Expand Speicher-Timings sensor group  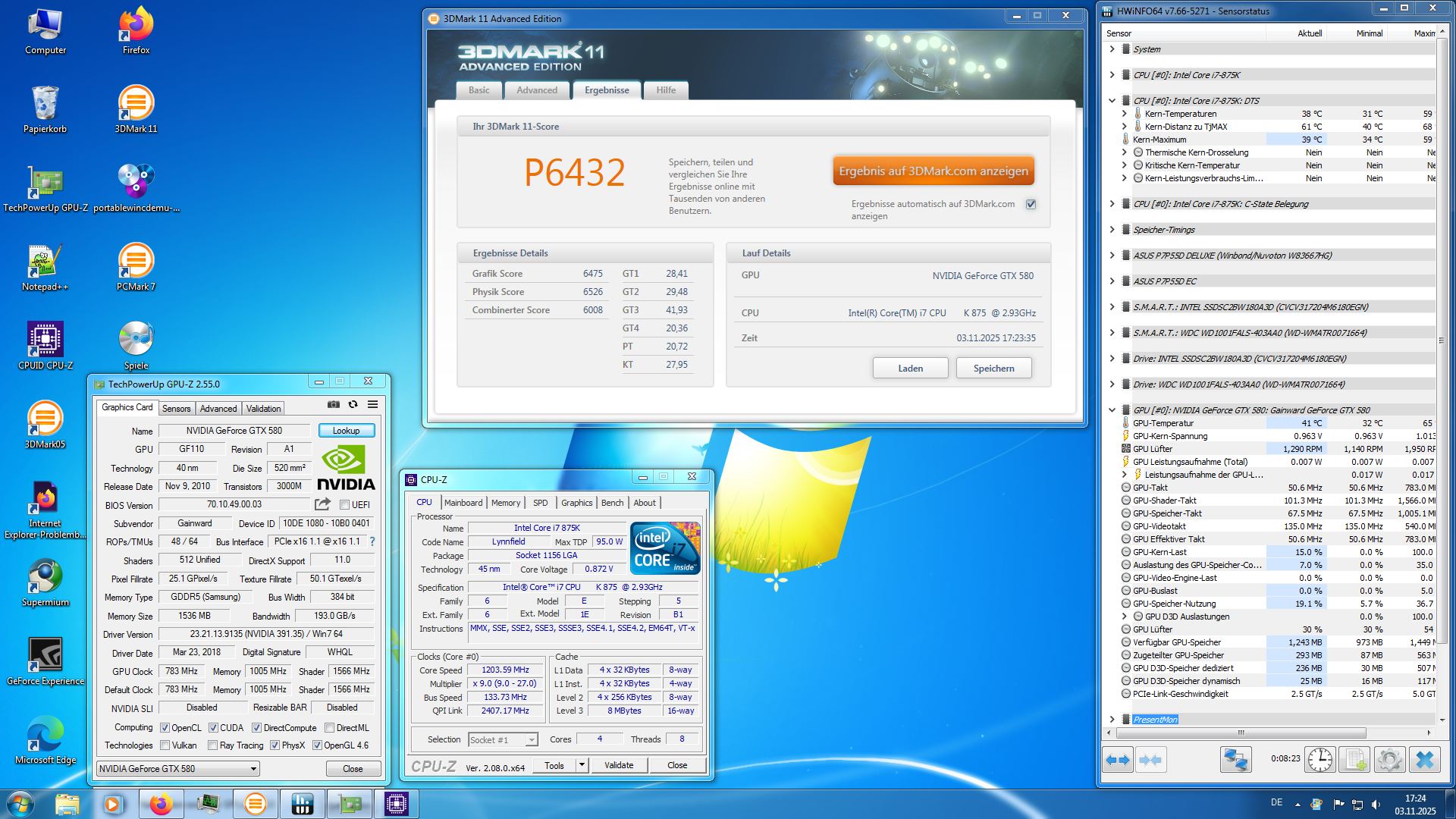(1112, 230)
